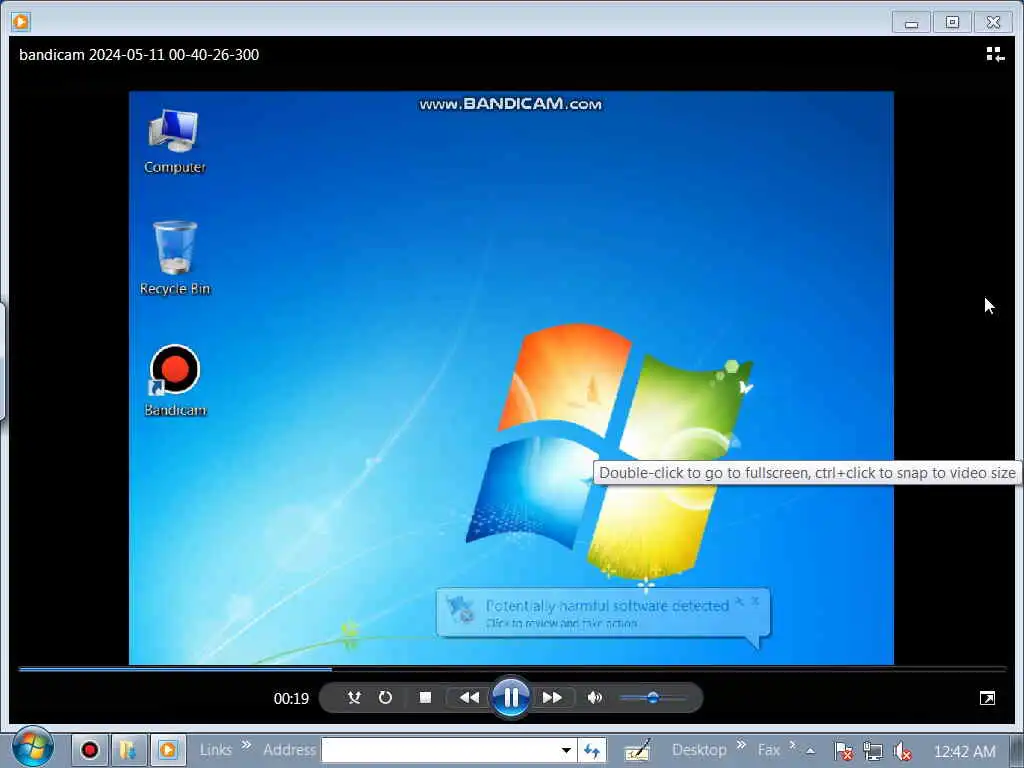Screen dimensions: 1024x768
Task: Close the Media Player window
Action: (x=993, y=22)
